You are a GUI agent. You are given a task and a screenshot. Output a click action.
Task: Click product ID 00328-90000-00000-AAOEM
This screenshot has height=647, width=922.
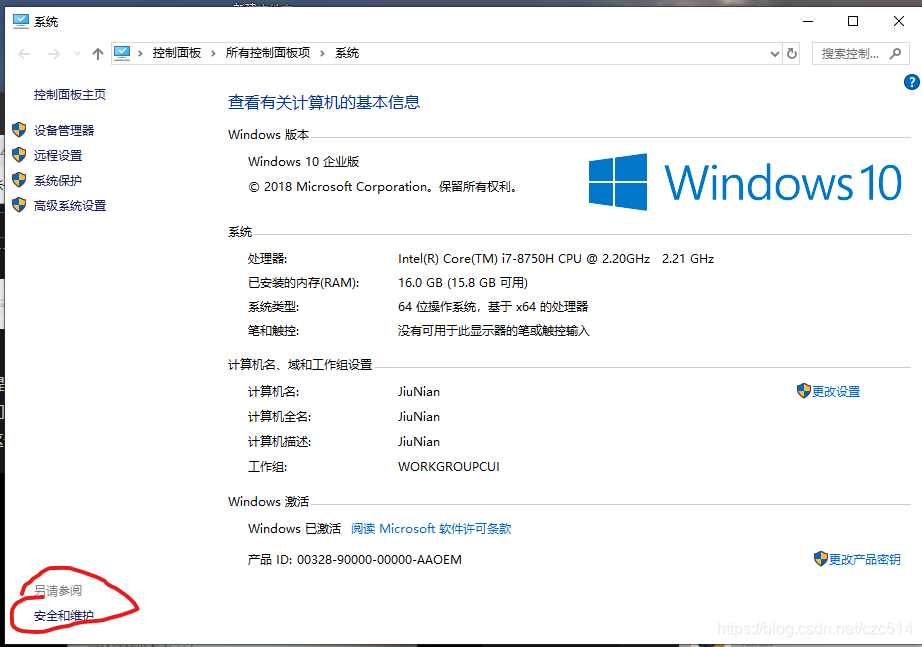point(379,560)
